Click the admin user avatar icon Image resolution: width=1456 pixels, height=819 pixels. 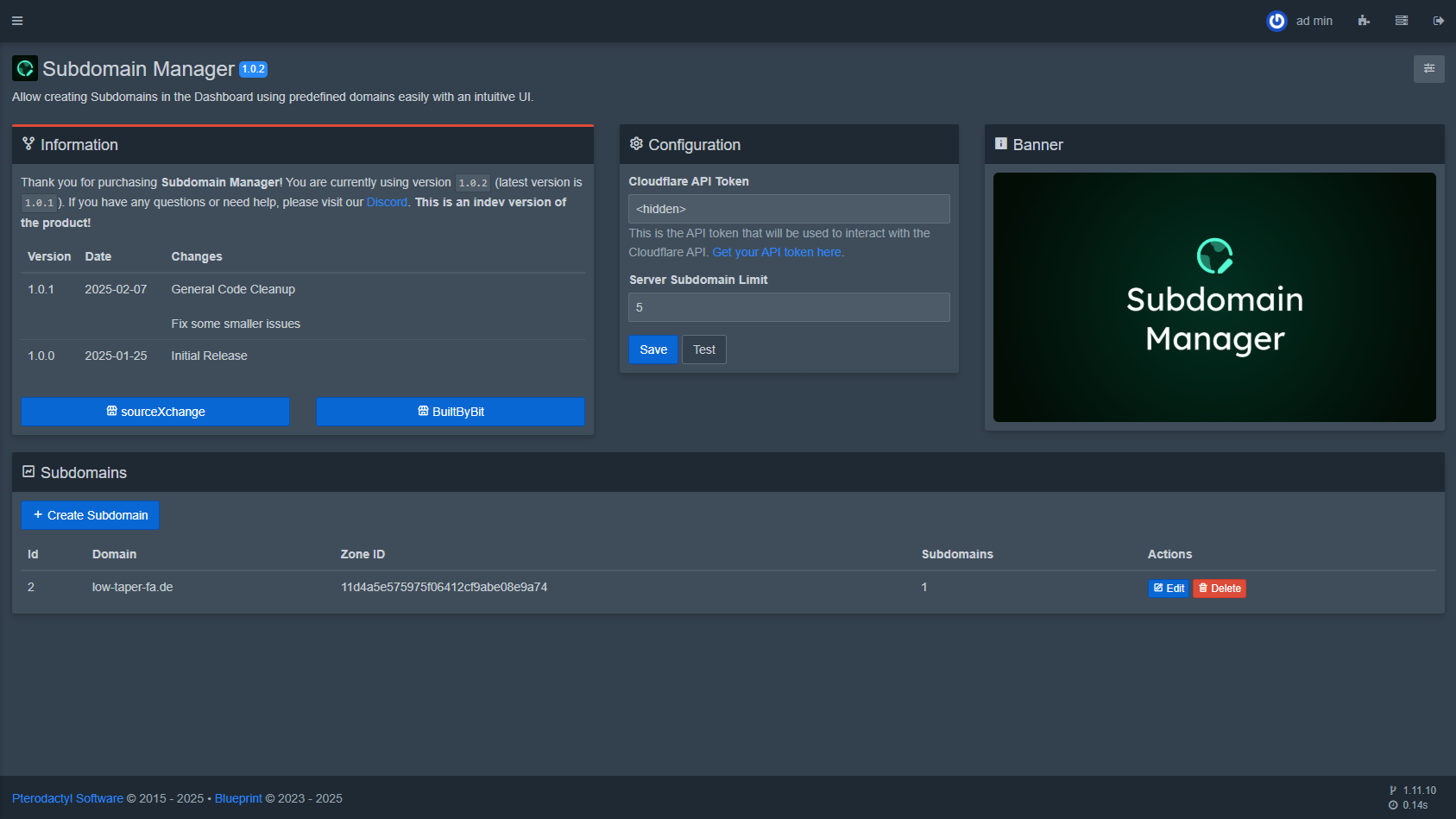pyautogui.click(x=1276, y=21)
